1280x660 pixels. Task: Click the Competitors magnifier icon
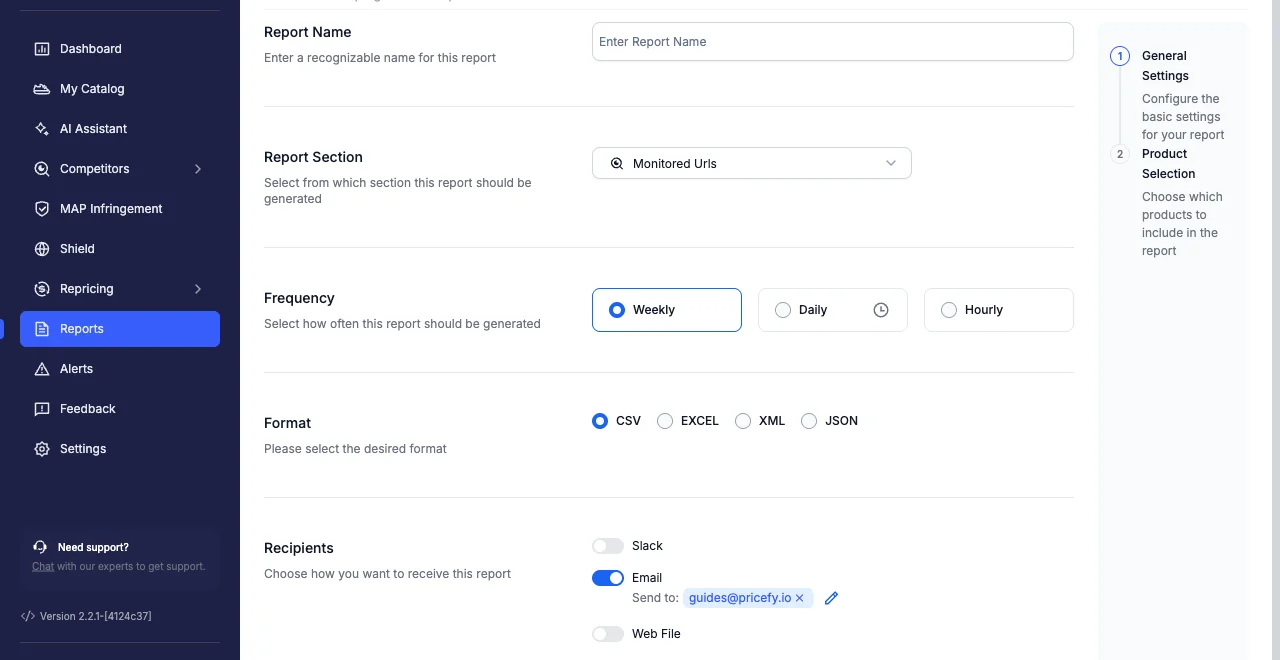(42, 169)
